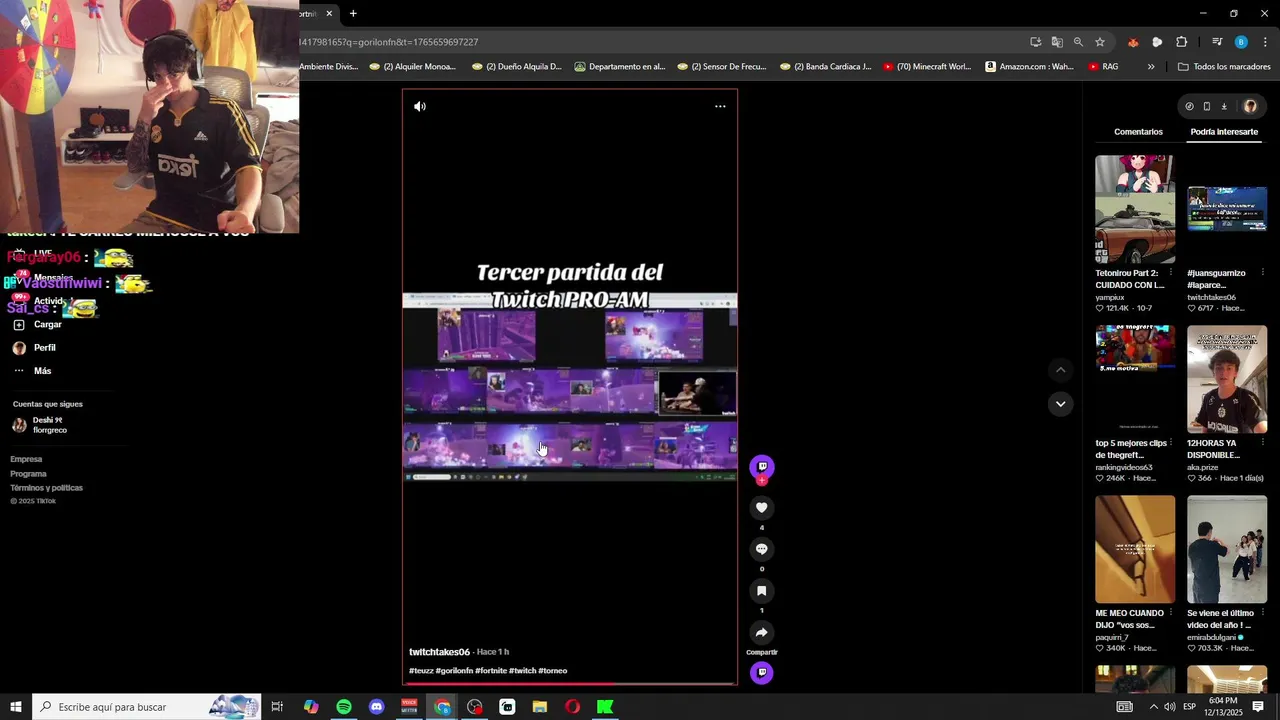
Task: Open Sensor De Frecu... bookmark
Action: [x=721, y=67]
